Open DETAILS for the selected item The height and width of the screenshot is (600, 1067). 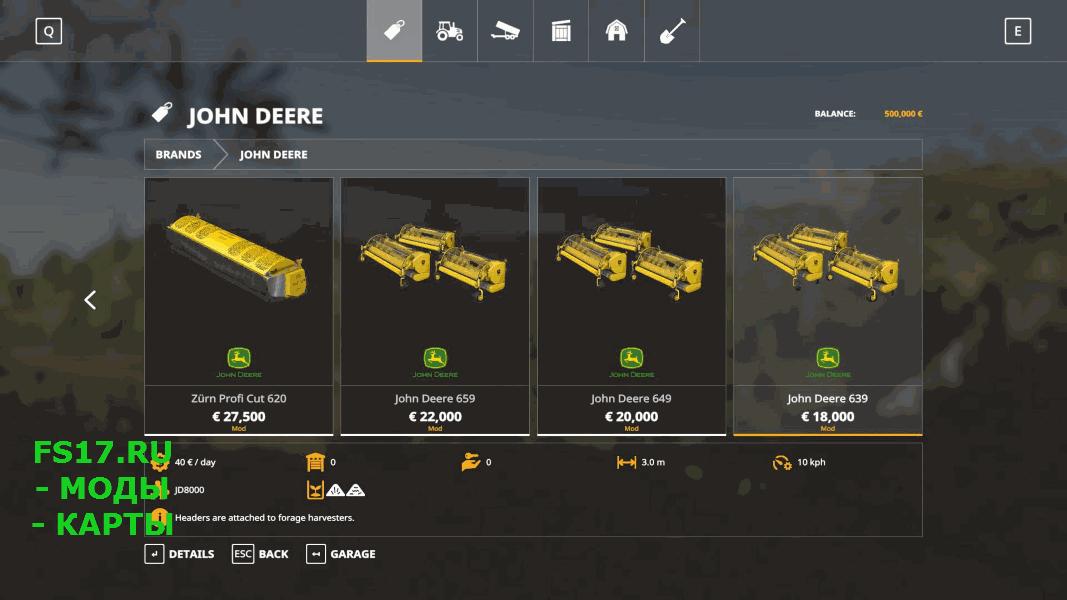pos(180,554)
